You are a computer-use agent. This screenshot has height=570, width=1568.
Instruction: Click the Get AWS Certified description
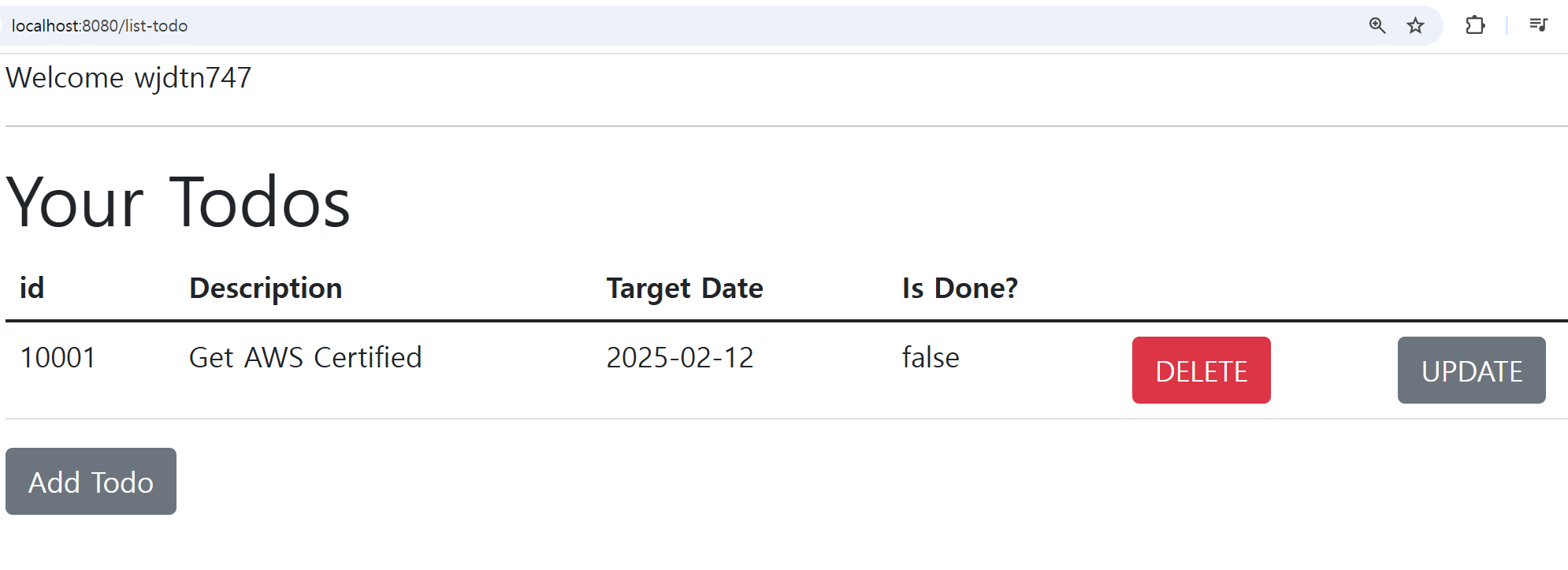[305, 358]
